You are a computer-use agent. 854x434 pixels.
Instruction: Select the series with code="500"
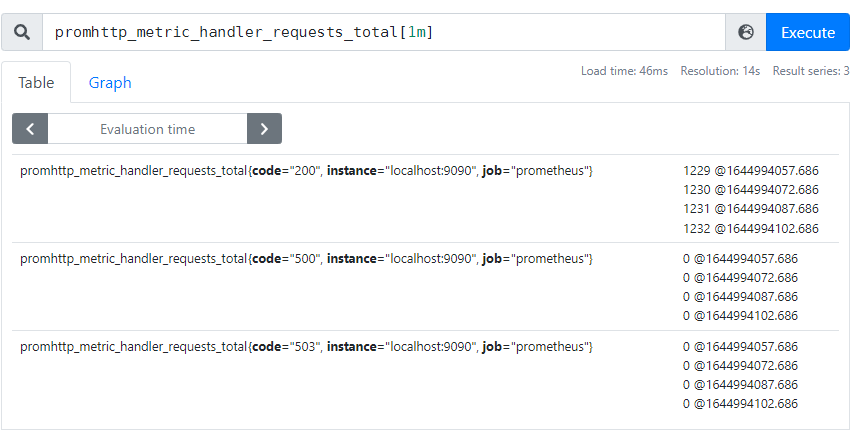[x=306, y=260]
